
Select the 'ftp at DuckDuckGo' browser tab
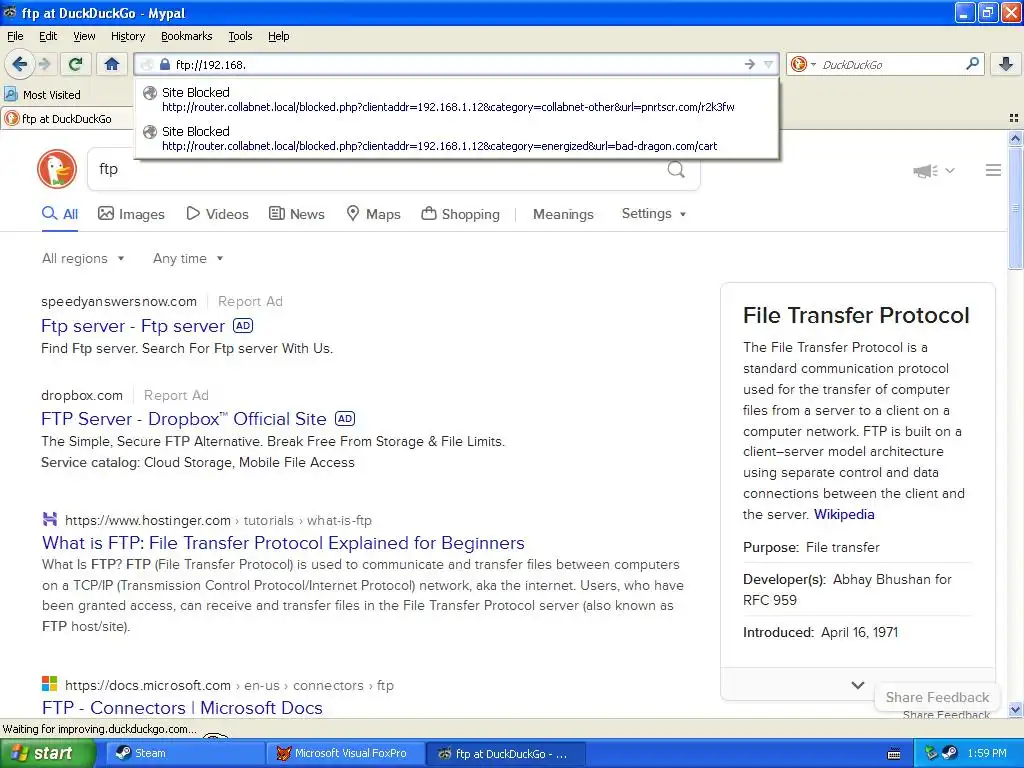point(67,118)
